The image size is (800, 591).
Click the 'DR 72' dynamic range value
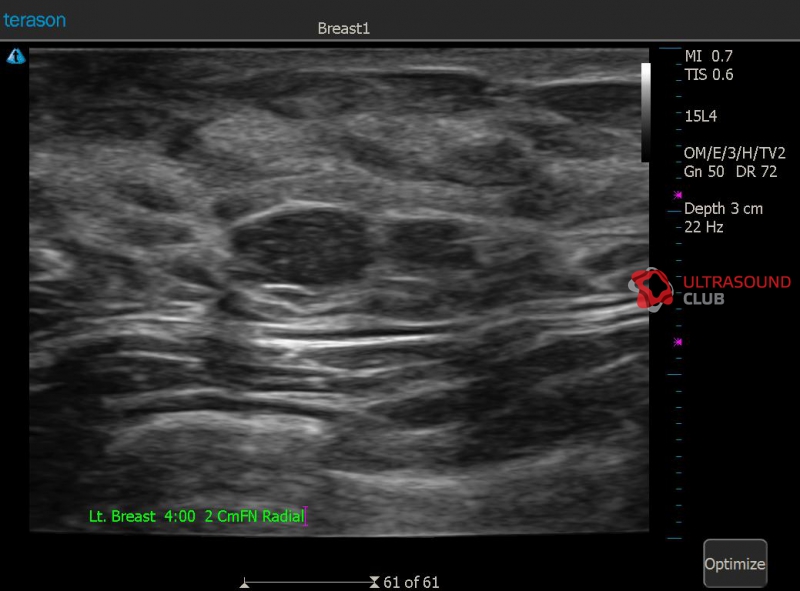click(x=757, y=172)
